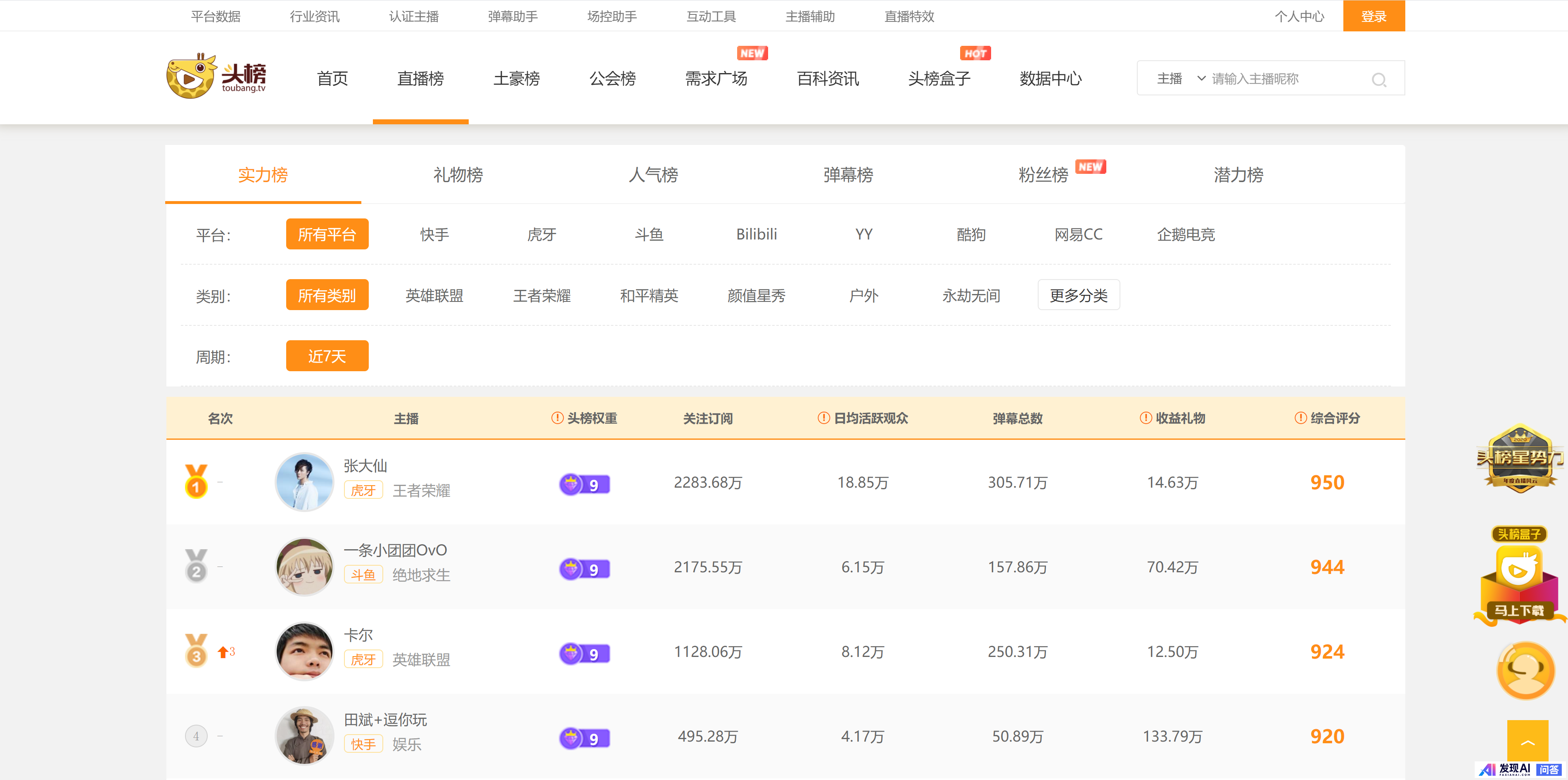This screenshot has height=780, width=1568.
Task: Open 直播特效 top menu
Action: 909,17
